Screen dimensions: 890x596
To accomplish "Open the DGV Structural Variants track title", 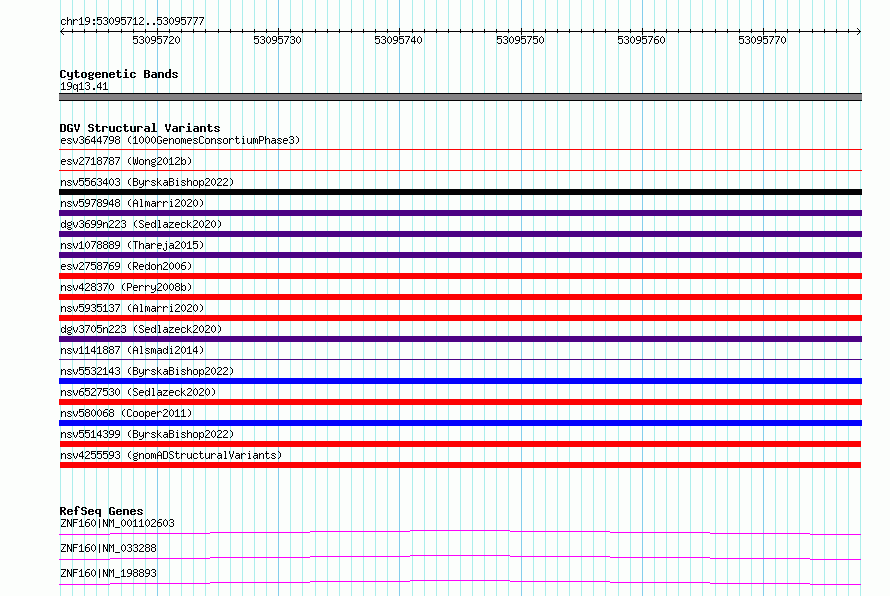I will (140, 128).
